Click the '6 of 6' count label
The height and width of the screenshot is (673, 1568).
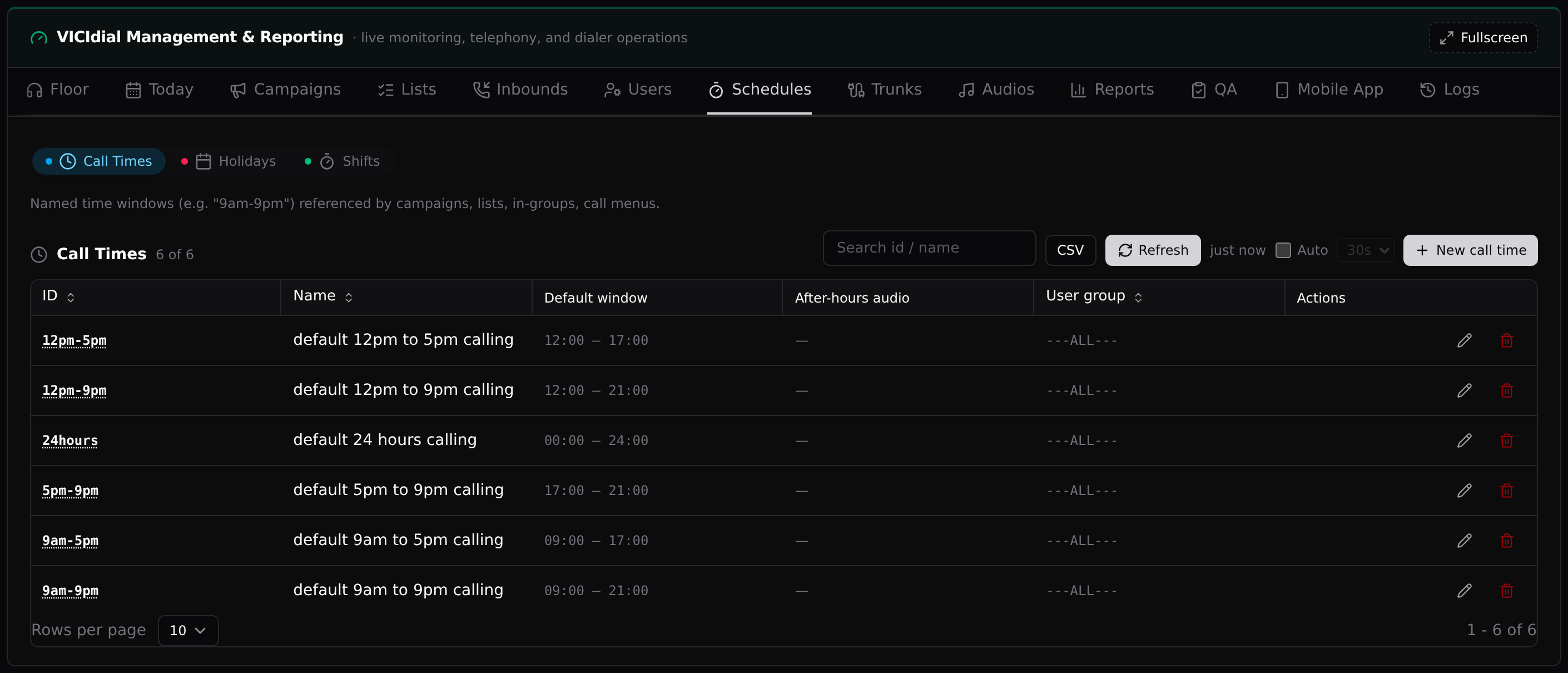[175, 255]
